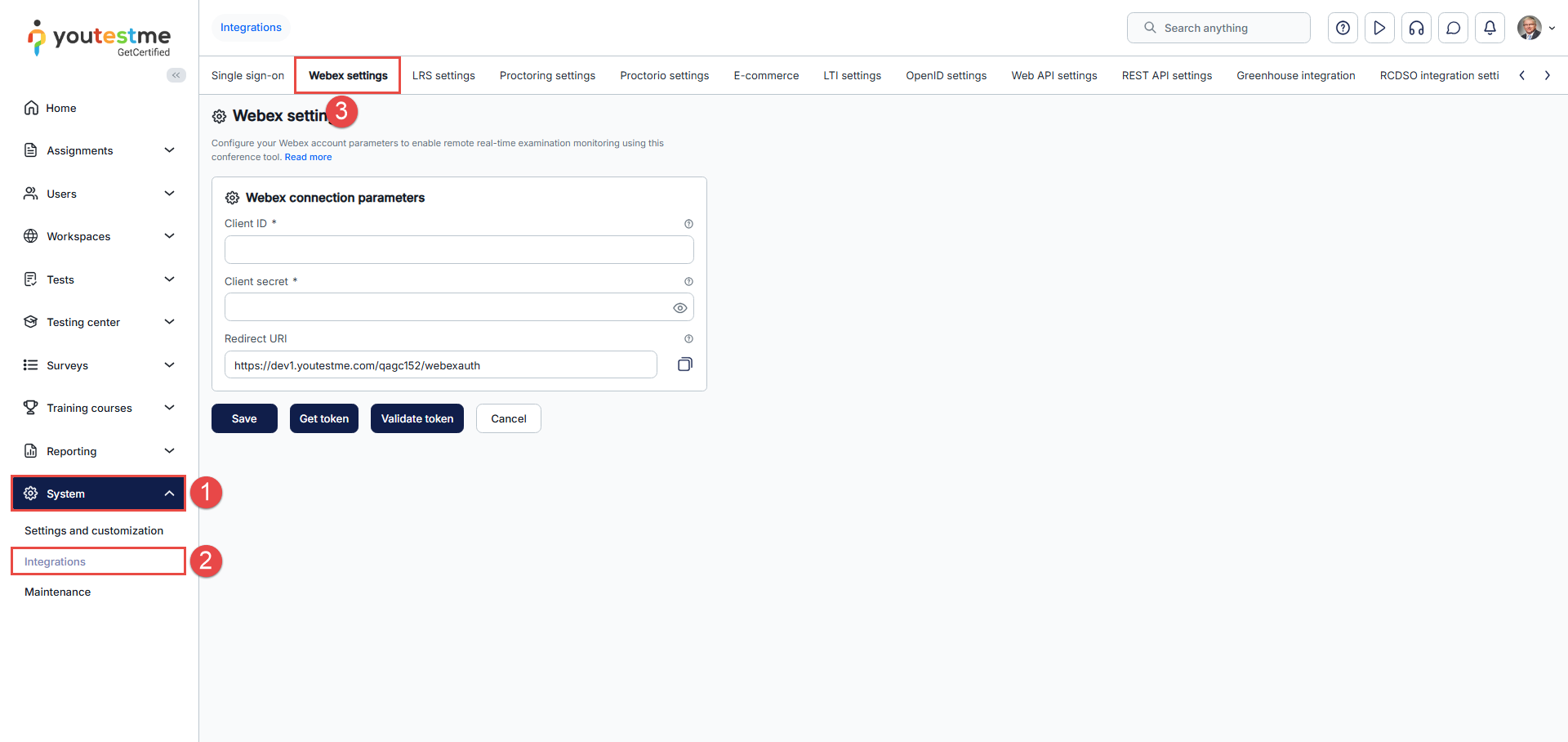Click the Assignments clipboard icon
This screenshot has height=742, width=1568.
[31, 150]
